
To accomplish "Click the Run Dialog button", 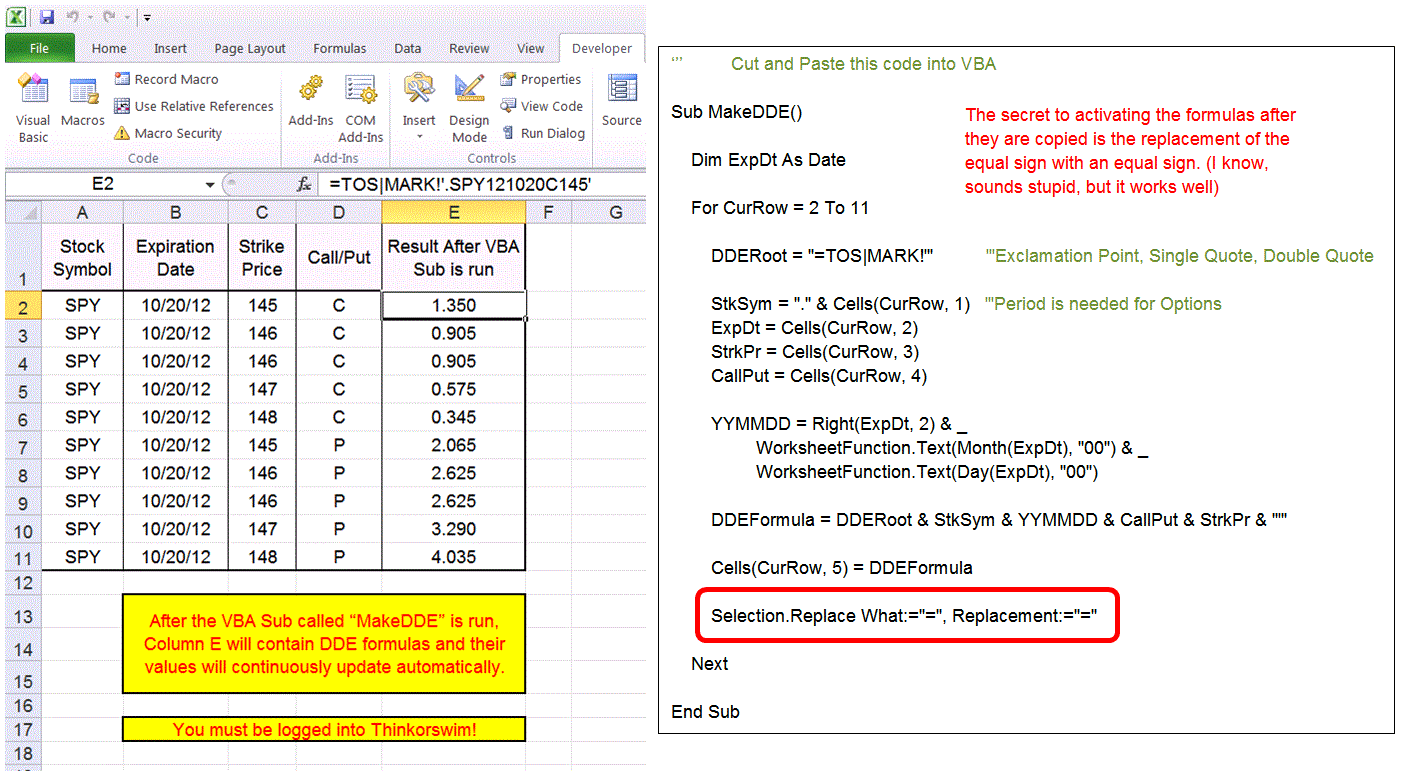I will click(x=543, y=133).
